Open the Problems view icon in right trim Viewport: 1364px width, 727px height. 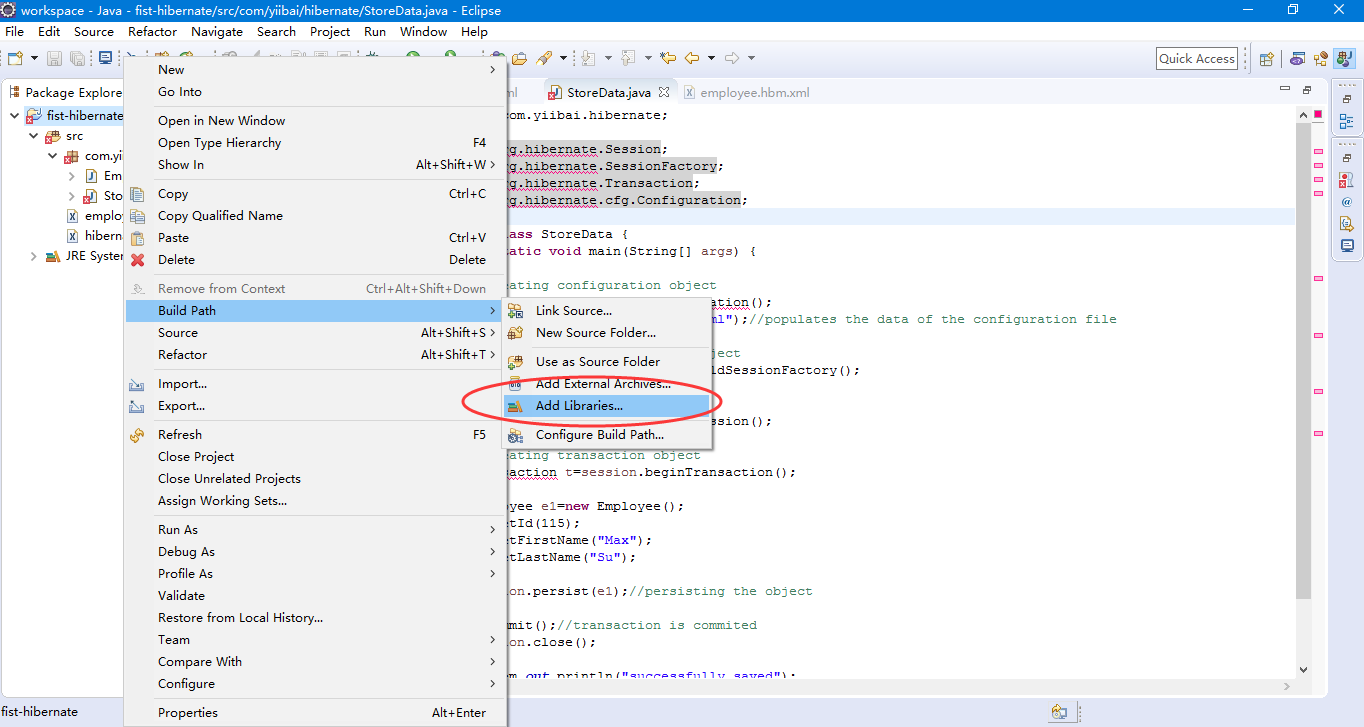pyautogui.click(x=1346, y=180)
